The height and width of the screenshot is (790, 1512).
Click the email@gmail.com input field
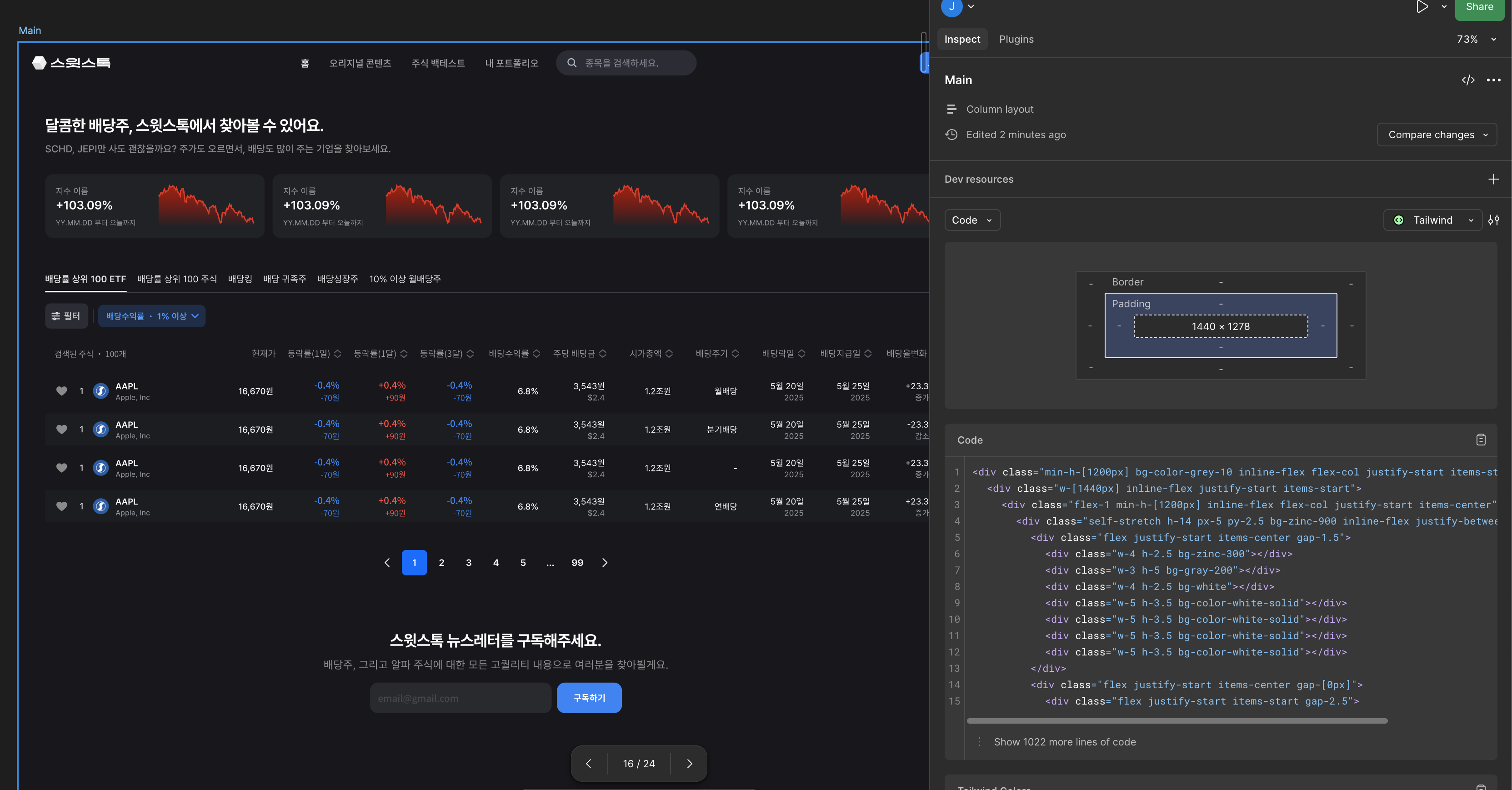click(x=460, y=698)
